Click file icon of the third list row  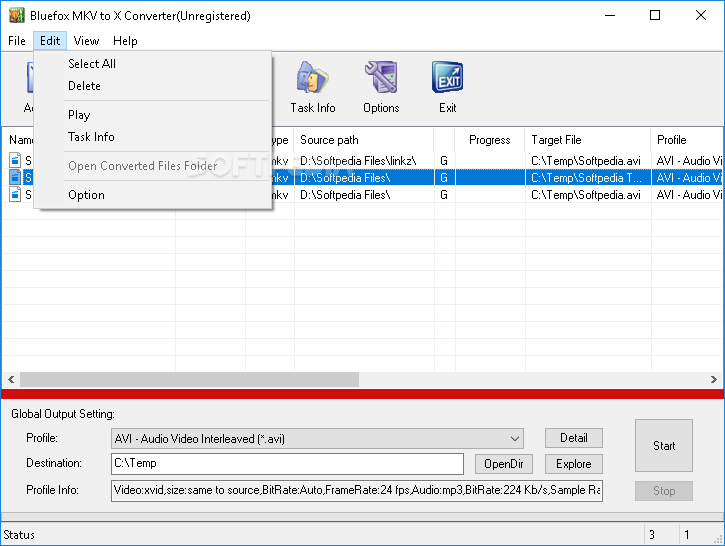click(15, 195)
